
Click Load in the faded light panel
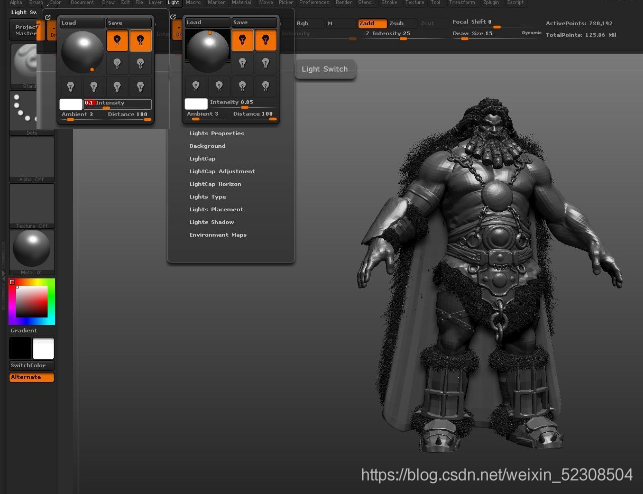83,23
